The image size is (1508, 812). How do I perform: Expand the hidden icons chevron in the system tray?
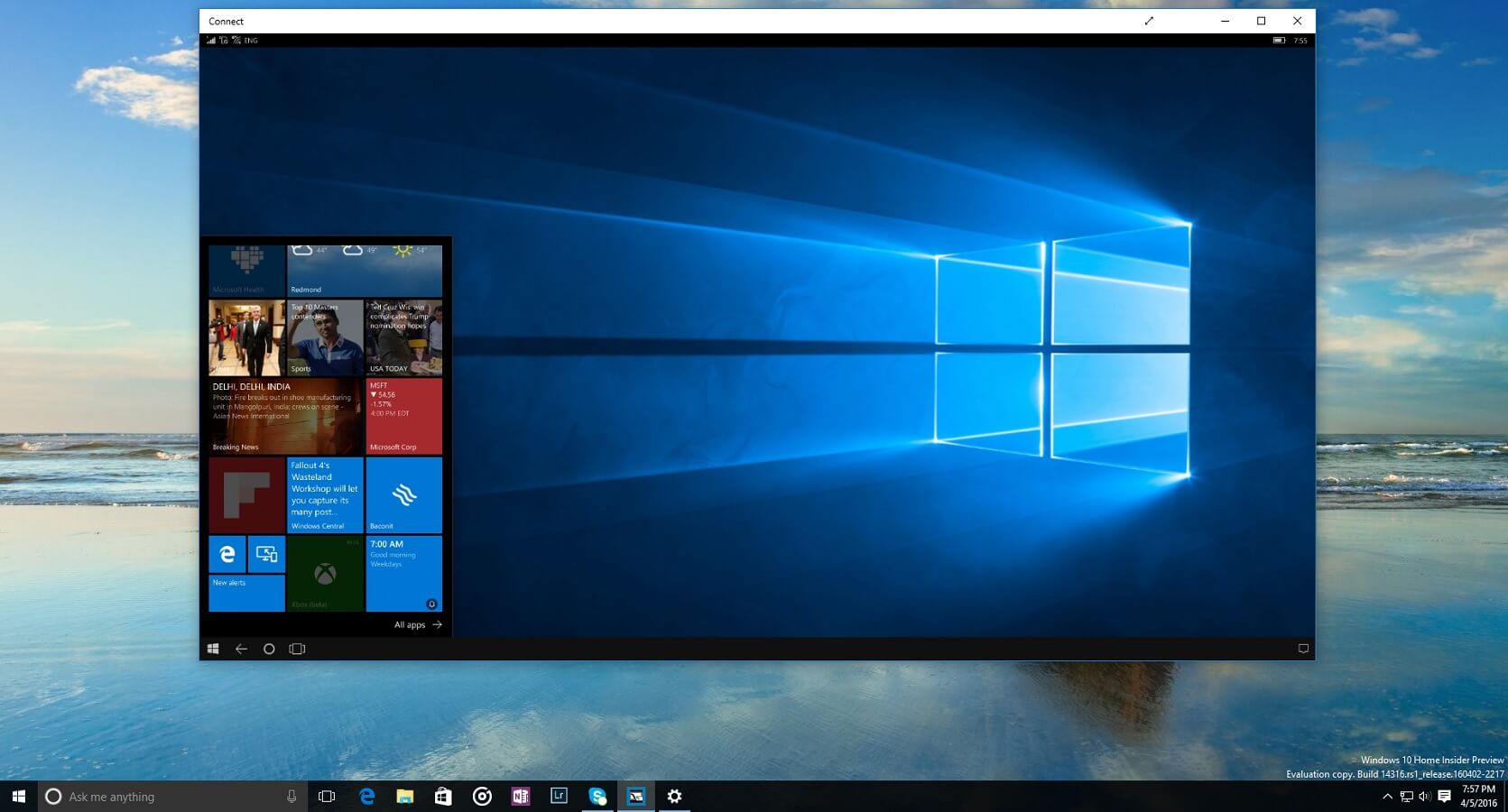click(1388, 796)
